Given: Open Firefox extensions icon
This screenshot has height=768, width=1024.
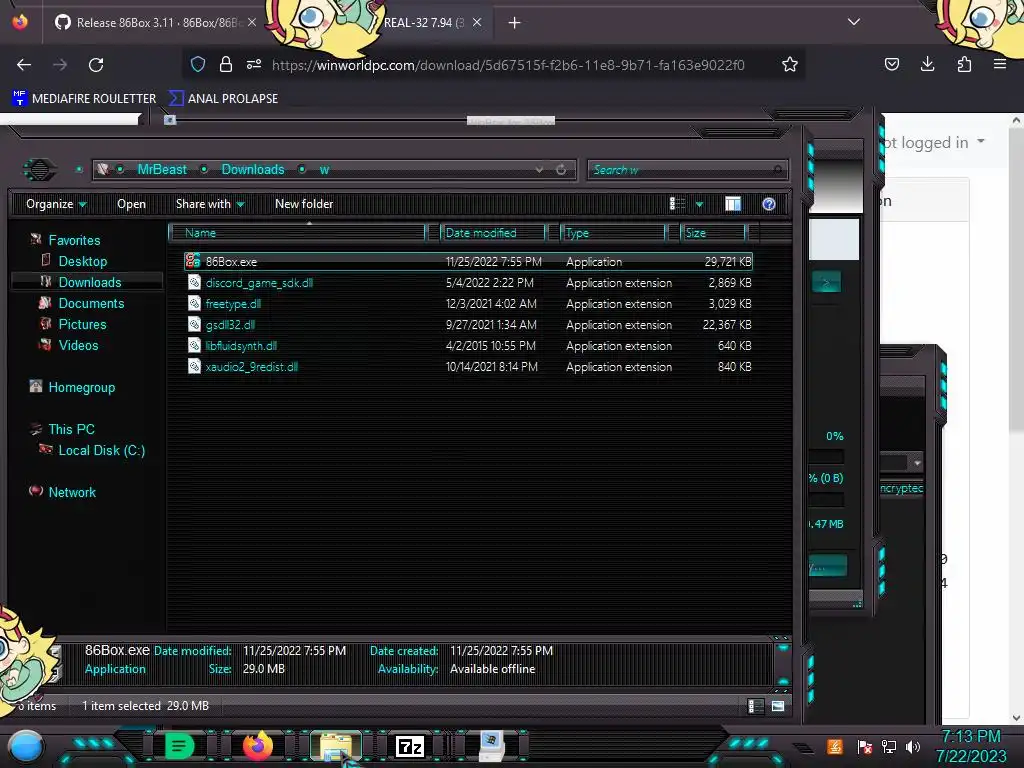Looking at the screenshot, I should pyautogui.click(x=964, y=64).
